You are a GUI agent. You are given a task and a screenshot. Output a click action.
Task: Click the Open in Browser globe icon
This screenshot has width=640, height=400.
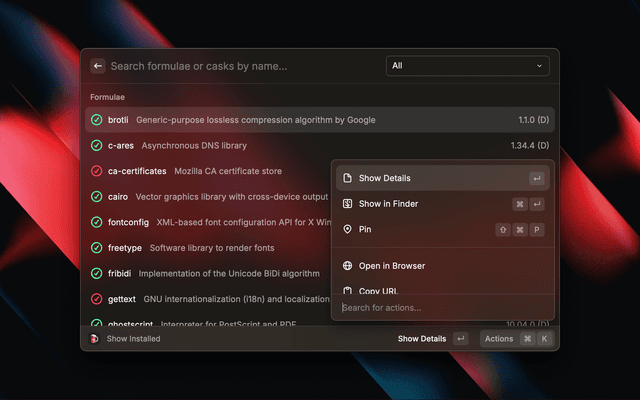pos(347,266)
